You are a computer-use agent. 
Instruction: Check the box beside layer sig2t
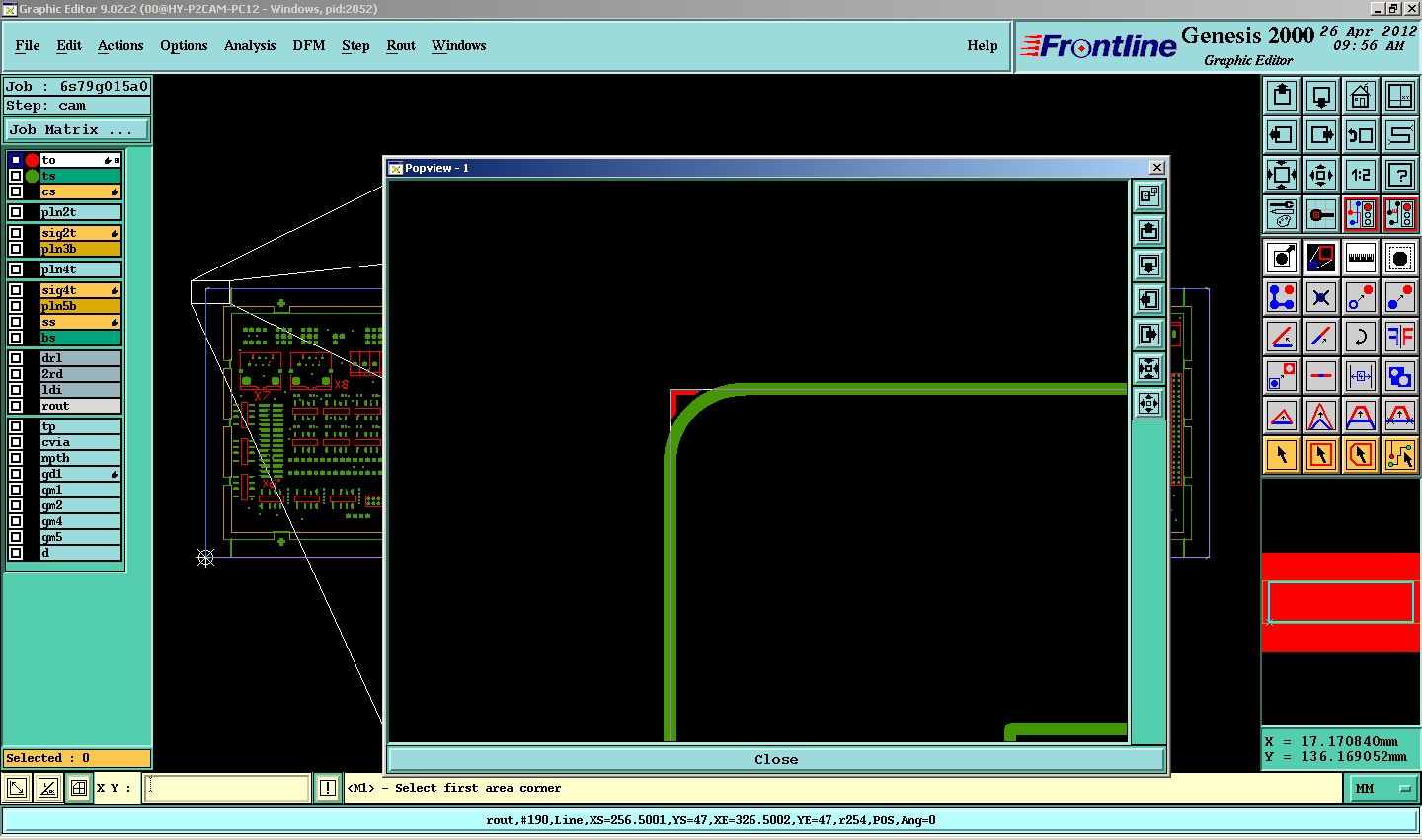[x=16, y=233]
